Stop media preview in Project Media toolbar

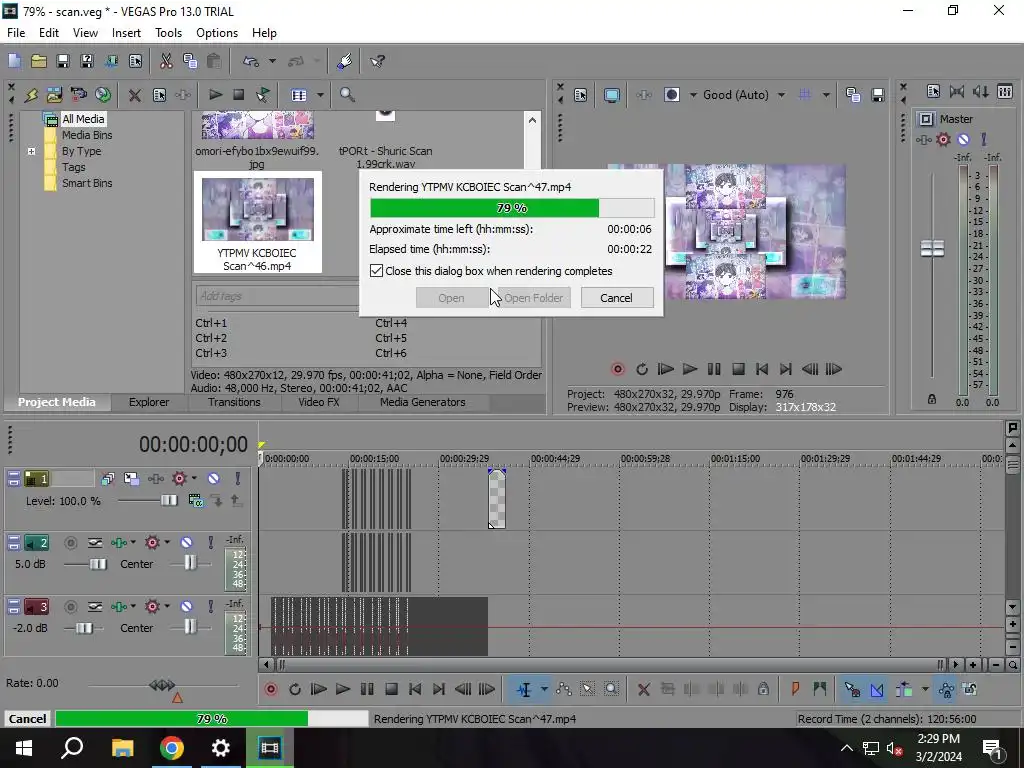tap(238, 95)
